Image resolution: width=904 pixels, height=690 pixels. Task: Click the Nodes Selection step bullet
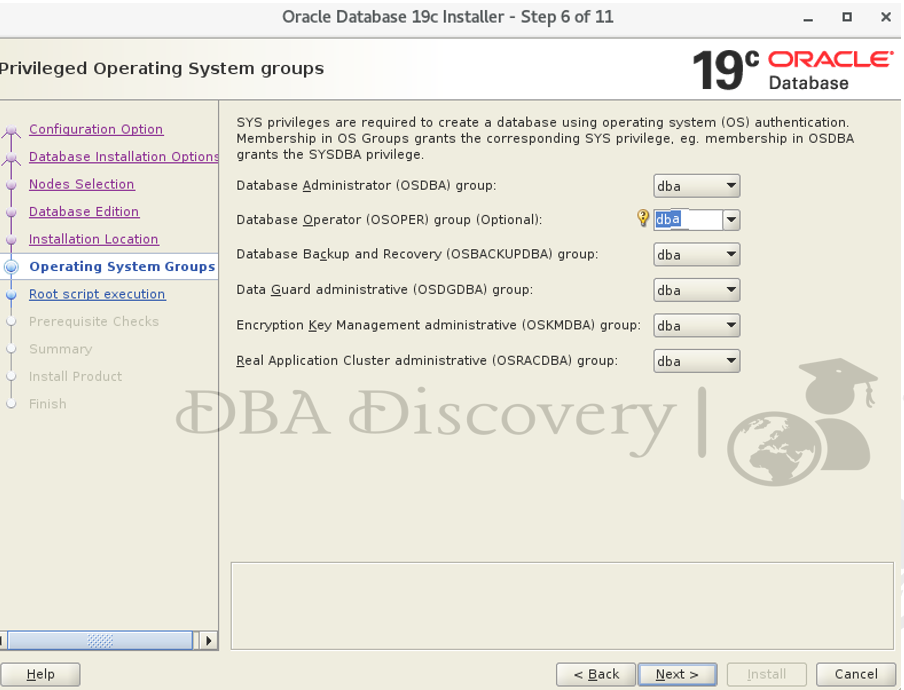(11, 184)
